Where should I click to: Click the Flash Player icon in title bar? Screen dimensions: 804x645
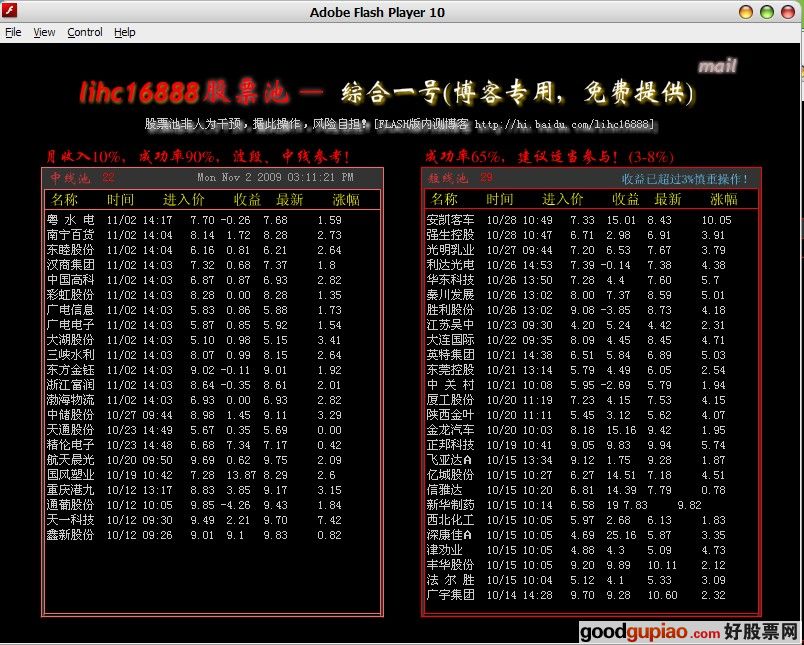pos(10,10)
